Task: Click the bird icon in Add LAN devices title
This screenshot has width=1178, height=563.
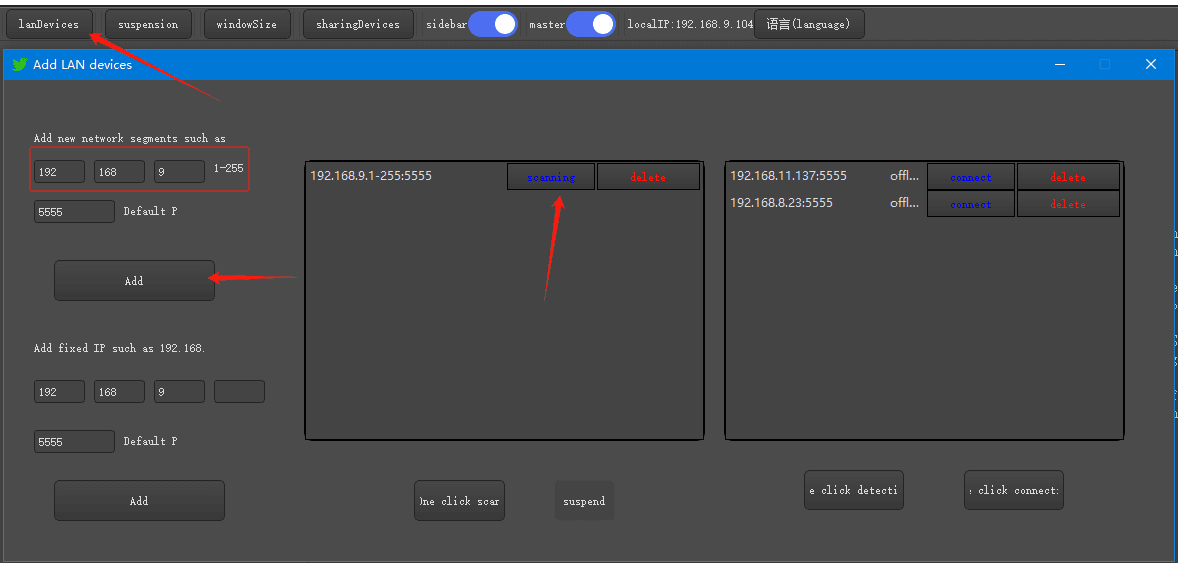Action: (x=20, y=65)
